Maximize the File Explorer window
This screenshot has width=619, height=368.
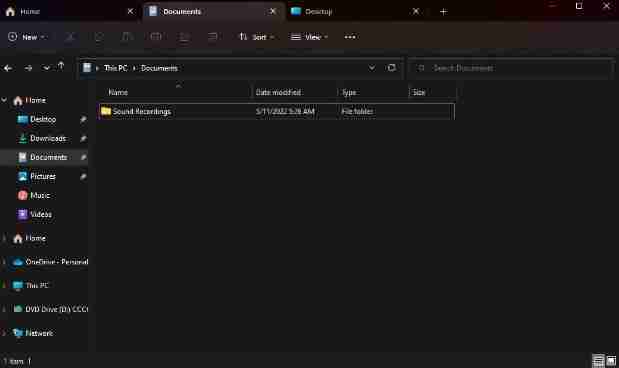579,6
